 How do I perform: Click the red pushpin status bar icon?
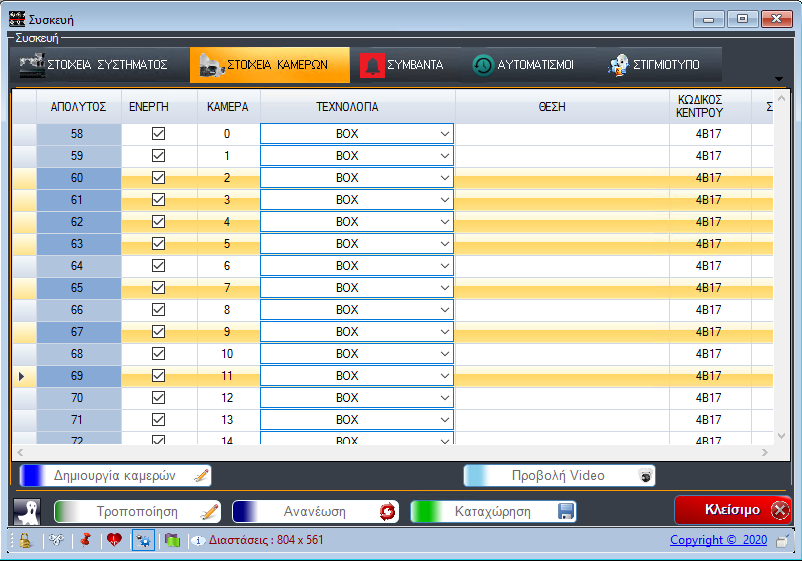pos(85,540)
